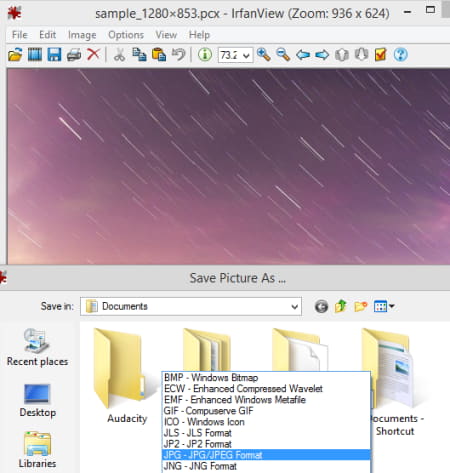Open the Image menu
450x473 pixels.
point(82,35)
